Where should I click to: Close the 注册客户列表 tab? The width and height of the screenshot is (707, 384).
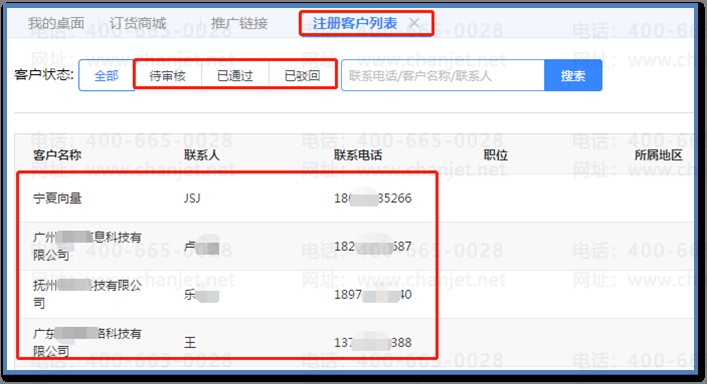point(414,23)
